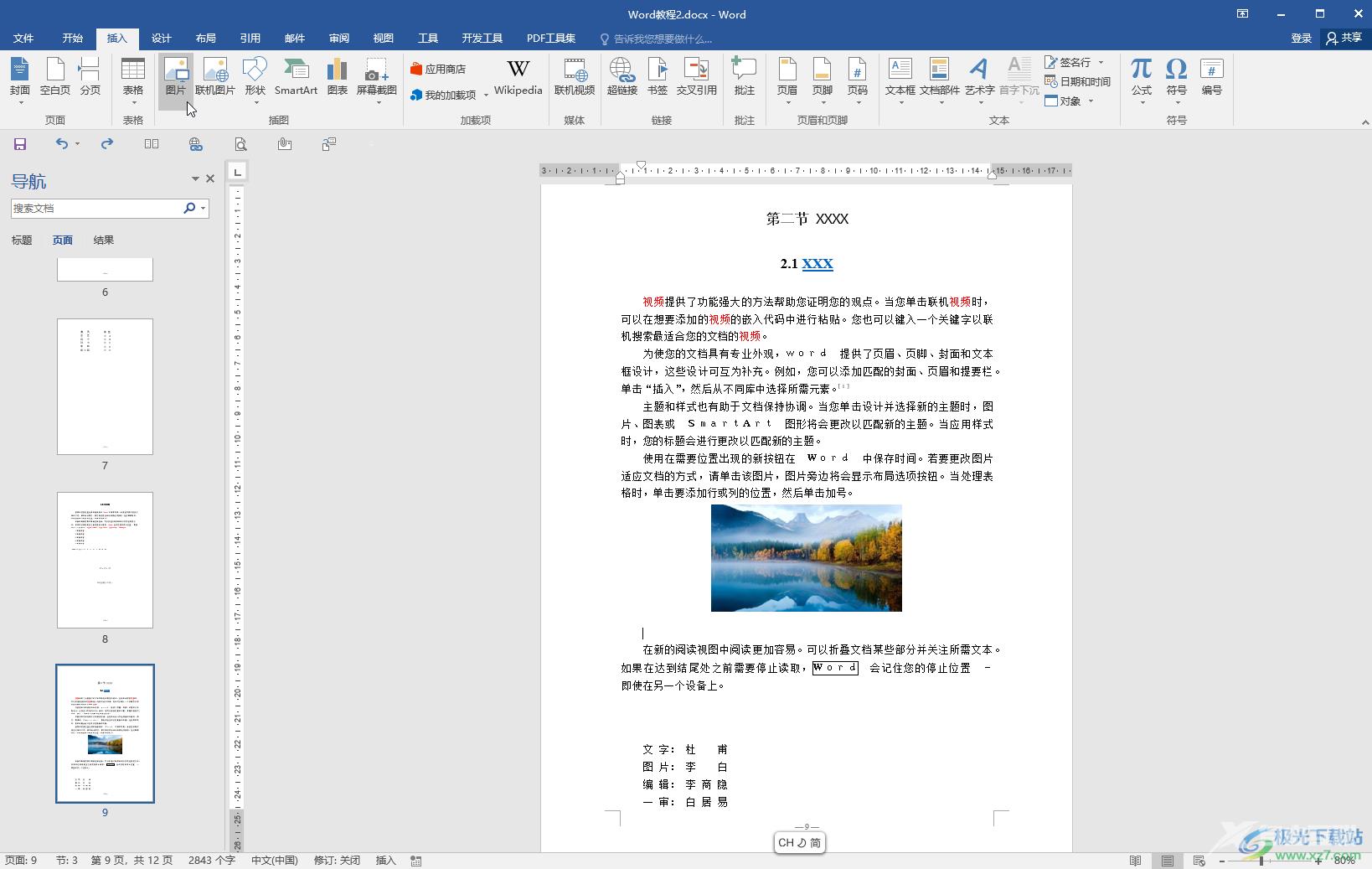The height and width of the screenshot is (869, 1372).
Task: Insert Date & Time (日期和时间)
Action: pos(1077,81)
